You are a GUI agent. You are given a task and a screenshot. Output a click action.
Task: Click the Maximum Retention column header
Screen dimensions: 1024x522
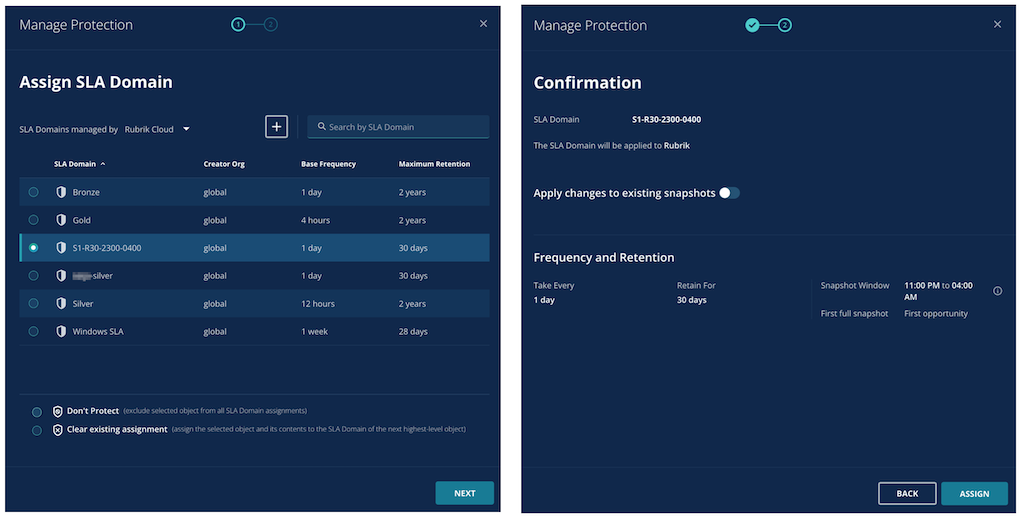pyautogui.click(x=434, y=164)
